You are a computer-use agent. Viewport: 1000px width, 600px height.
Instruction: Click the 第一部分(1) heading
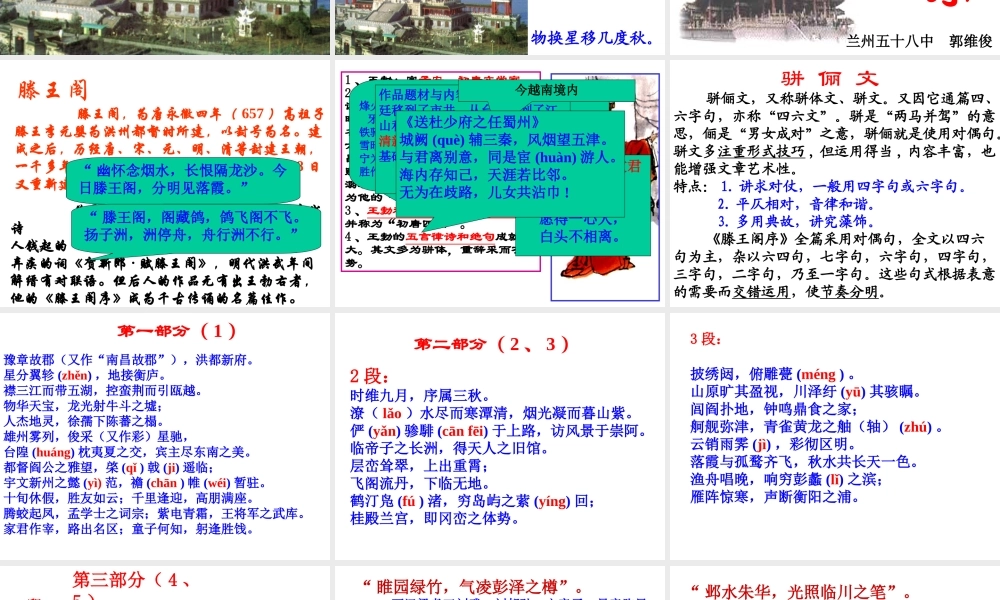(177, 331)
